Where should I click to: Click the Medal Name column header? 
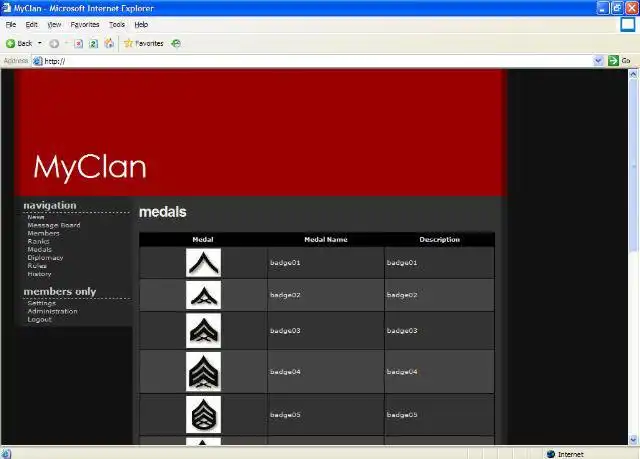tap(326, 239)
